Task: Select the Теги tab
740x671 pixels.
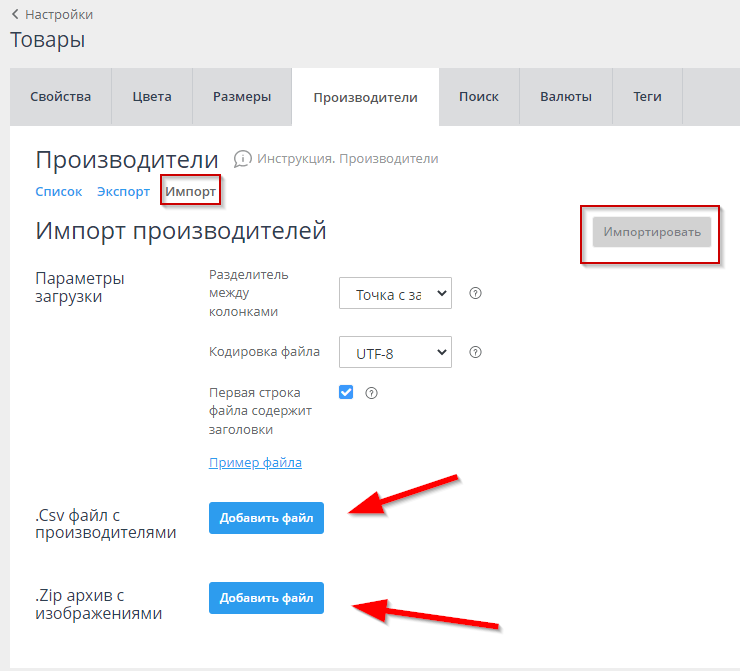Action: (x=647, y=97)
